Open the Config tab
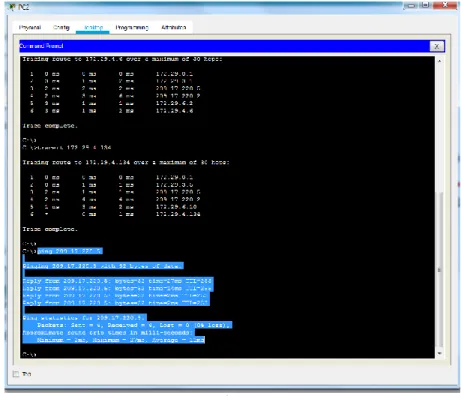 (x=61, y=27)
